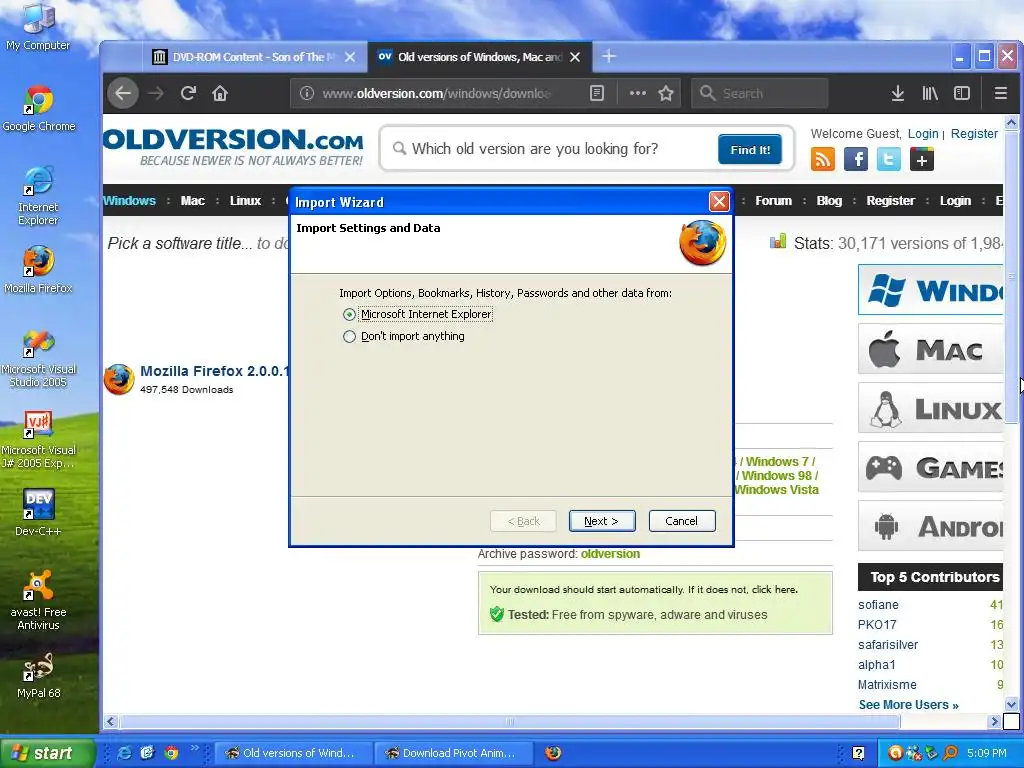Open Mozilla Firefox desktop icon

point(38,270)
